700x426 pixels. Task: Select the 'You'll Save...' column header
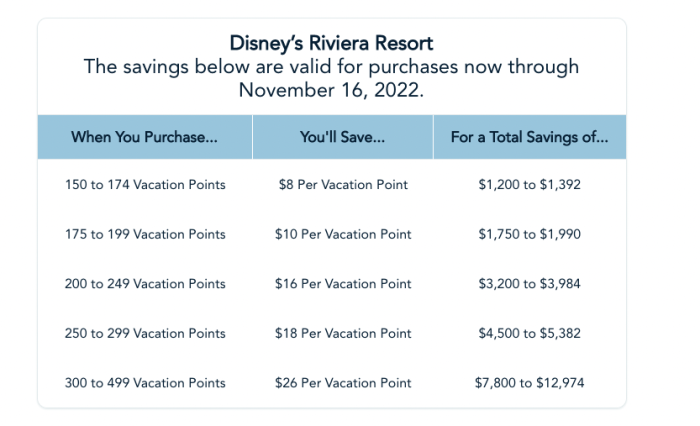point(342,137)
